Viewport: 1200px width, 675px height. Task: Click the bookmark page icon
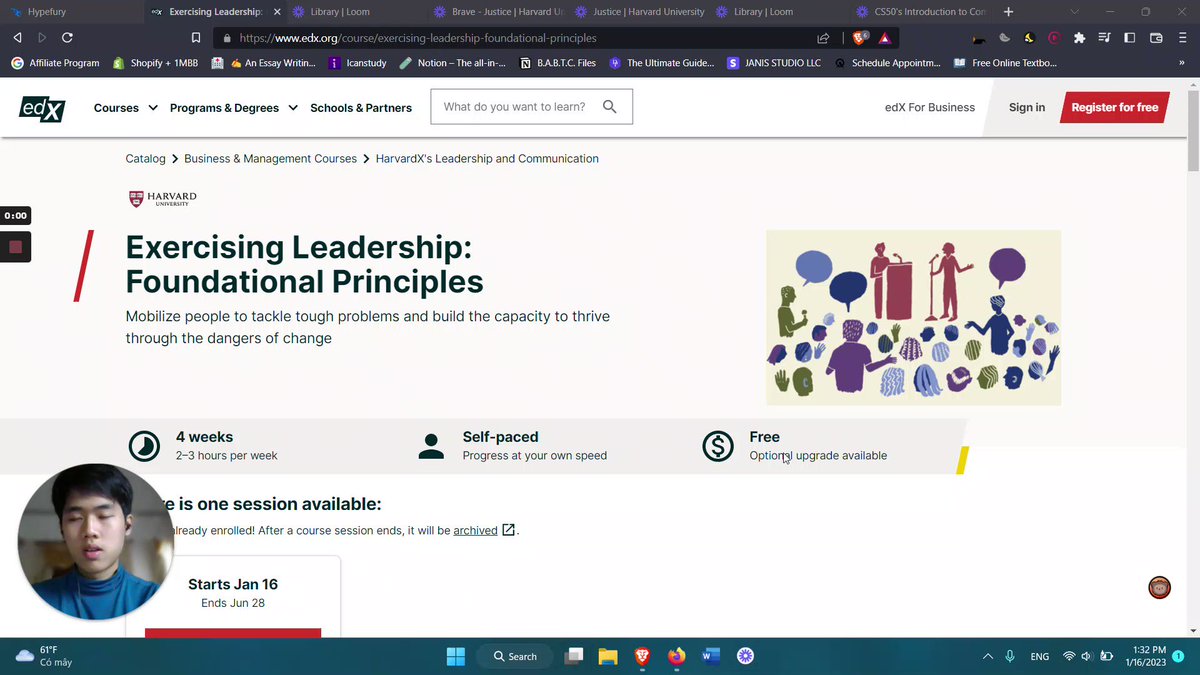click(196, 38)
